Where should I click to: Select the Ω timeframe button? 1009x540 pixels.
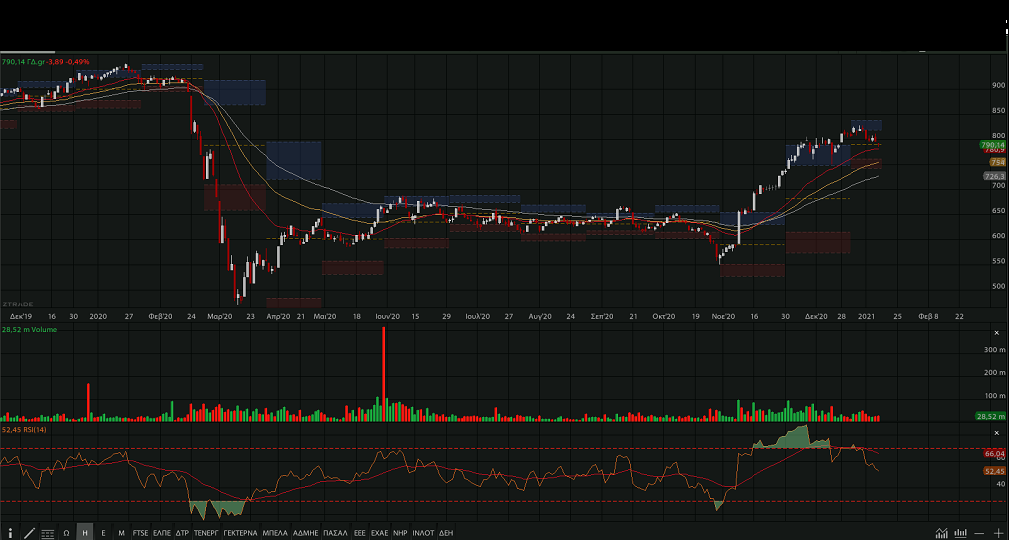(66, 533)
